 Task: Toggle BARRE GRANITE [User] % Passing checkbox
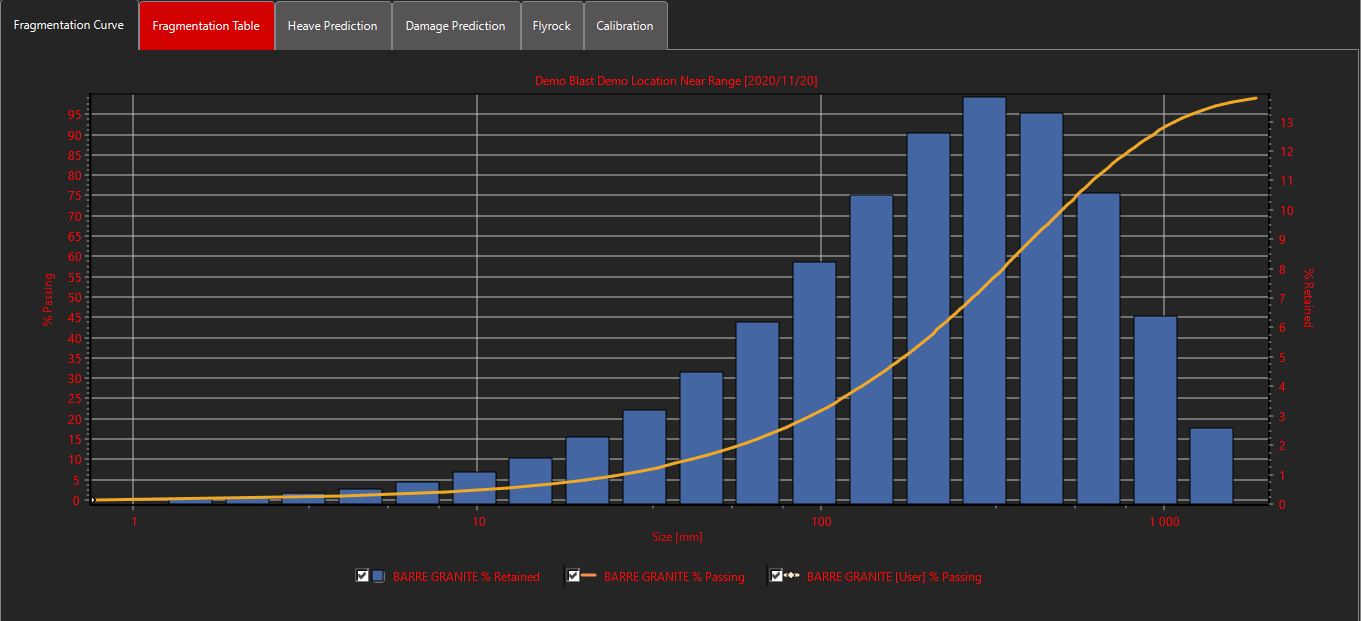[776, 576]
